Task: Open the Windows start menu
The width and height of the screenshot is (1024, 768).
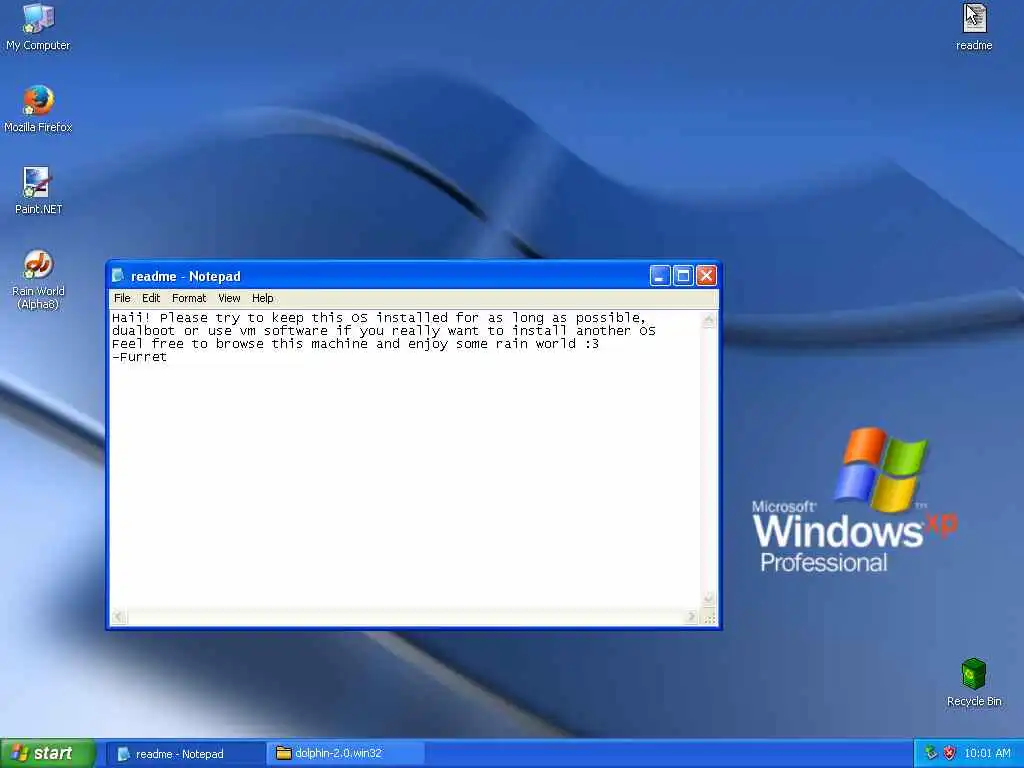Action: pyautogui.click(x=48, y=753)
